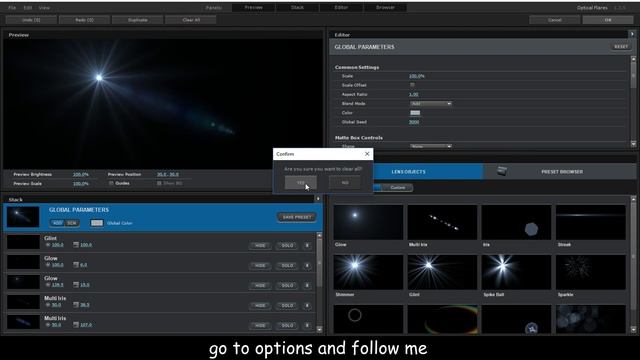This screenshot has height=360, width=640.
Task: Click the Preview Position value
Action: 168,174
